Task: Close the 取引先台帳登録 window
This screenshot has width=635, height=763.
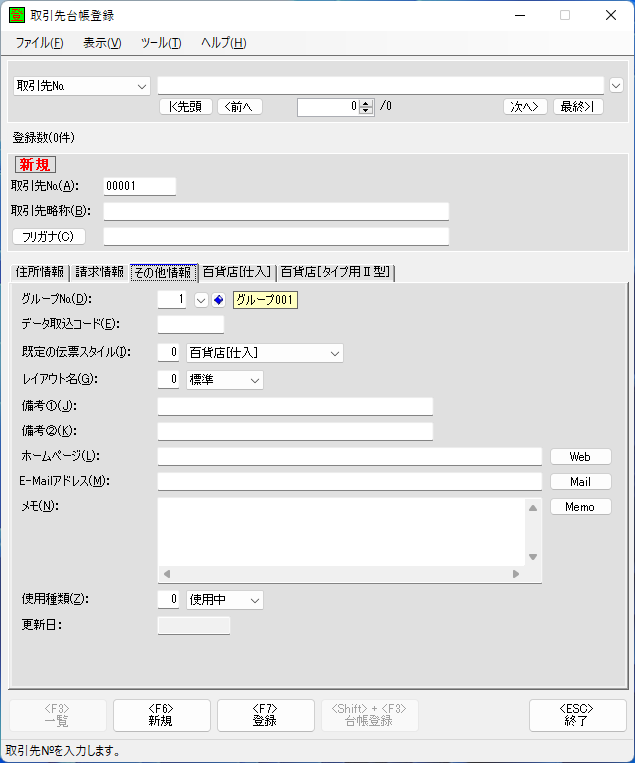Action: click(611, 16)
